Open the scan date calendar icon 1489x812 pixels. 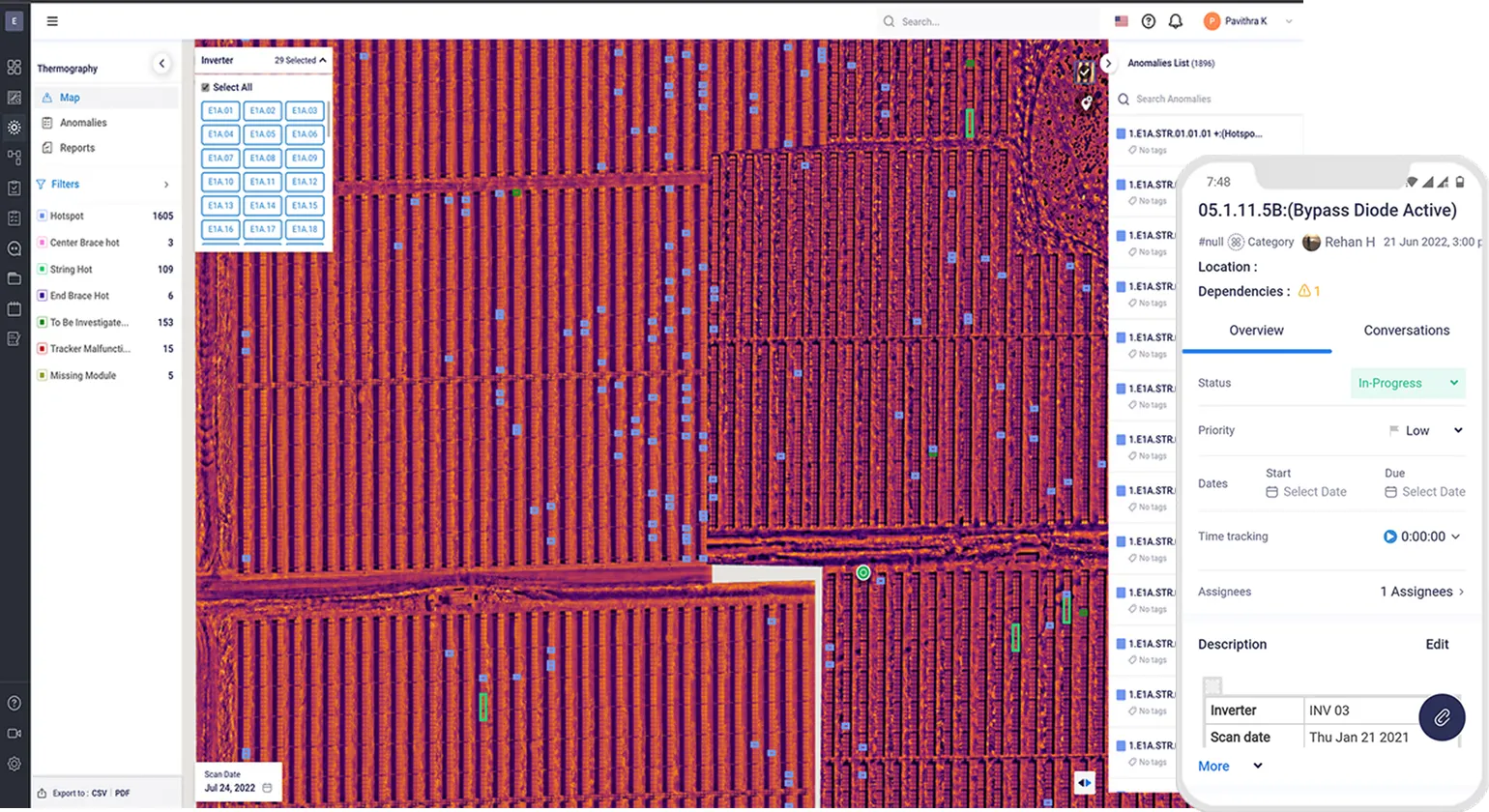click(267, 788)
